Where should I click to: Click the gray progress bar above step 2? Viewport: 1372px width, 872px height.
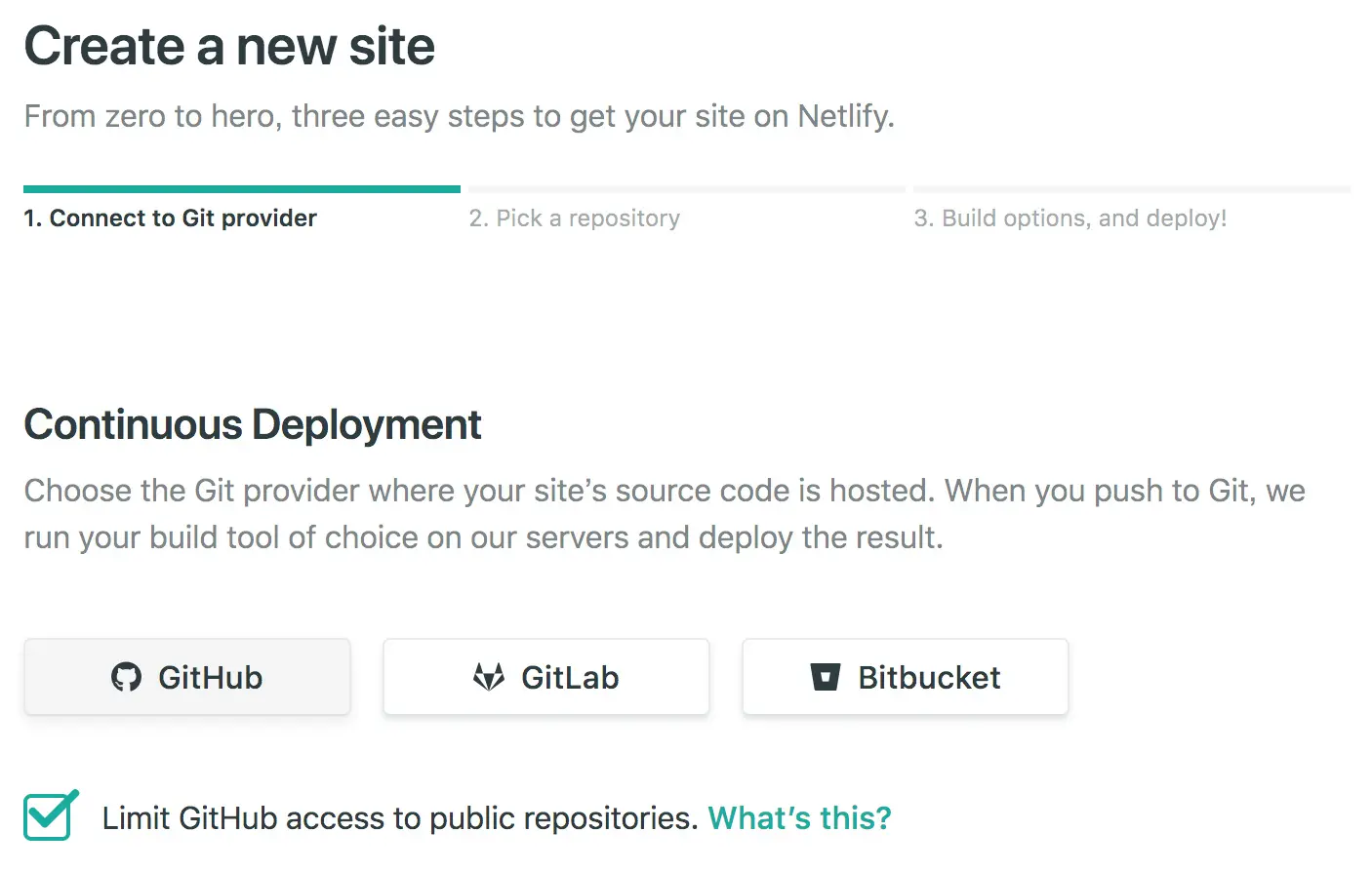(687, 189)
